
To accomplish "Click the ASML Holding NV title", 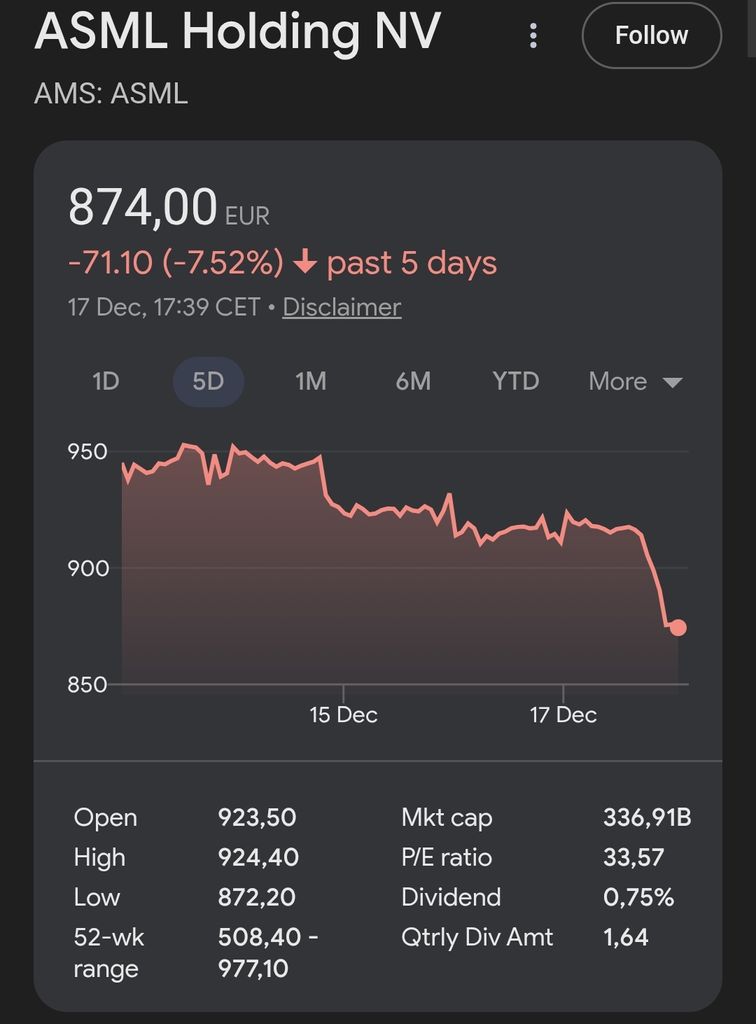I will pyautogui.click(x=237, y=32).
